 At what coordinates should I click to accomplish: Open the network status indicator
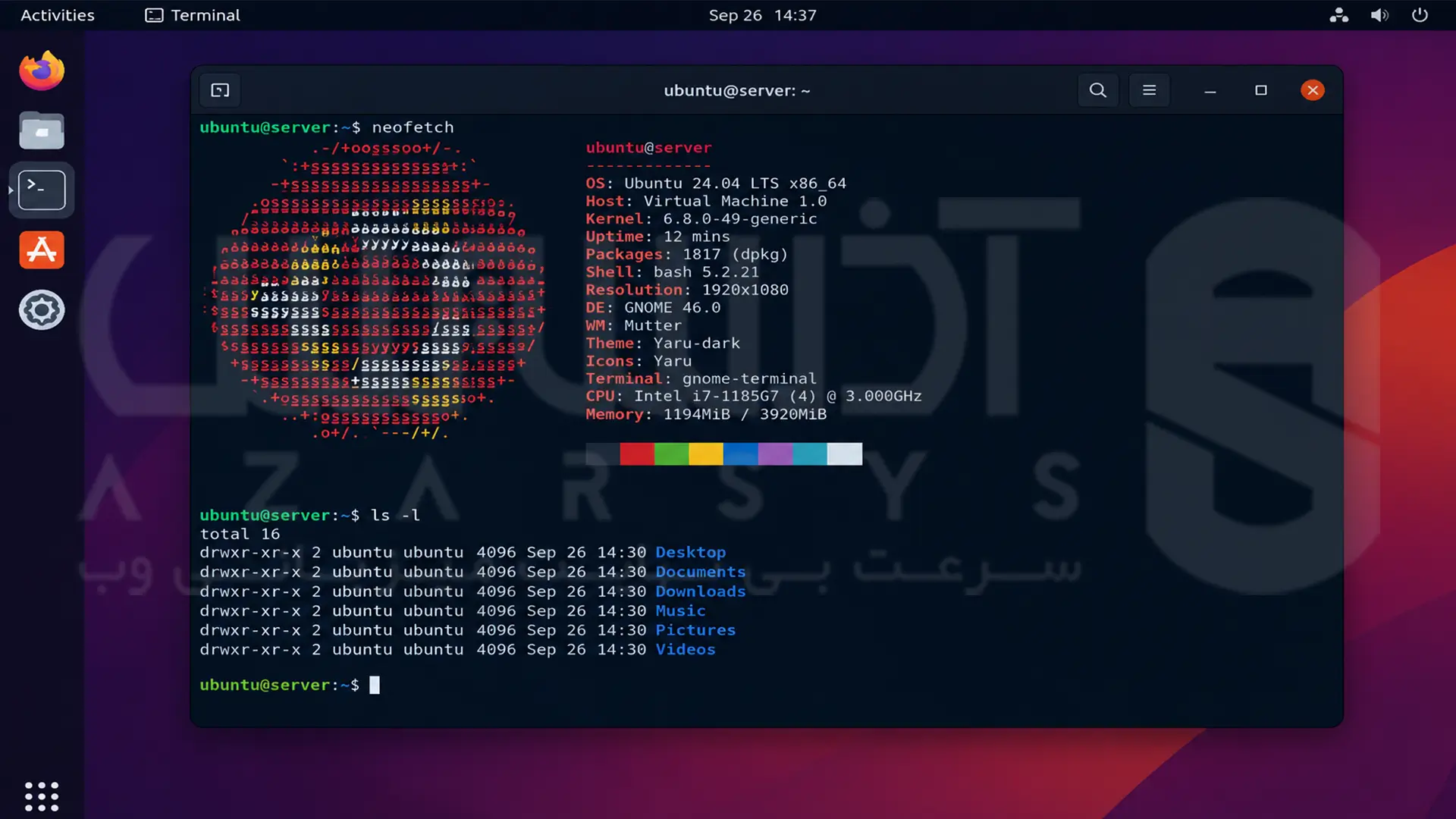(x=1338, y=15)
